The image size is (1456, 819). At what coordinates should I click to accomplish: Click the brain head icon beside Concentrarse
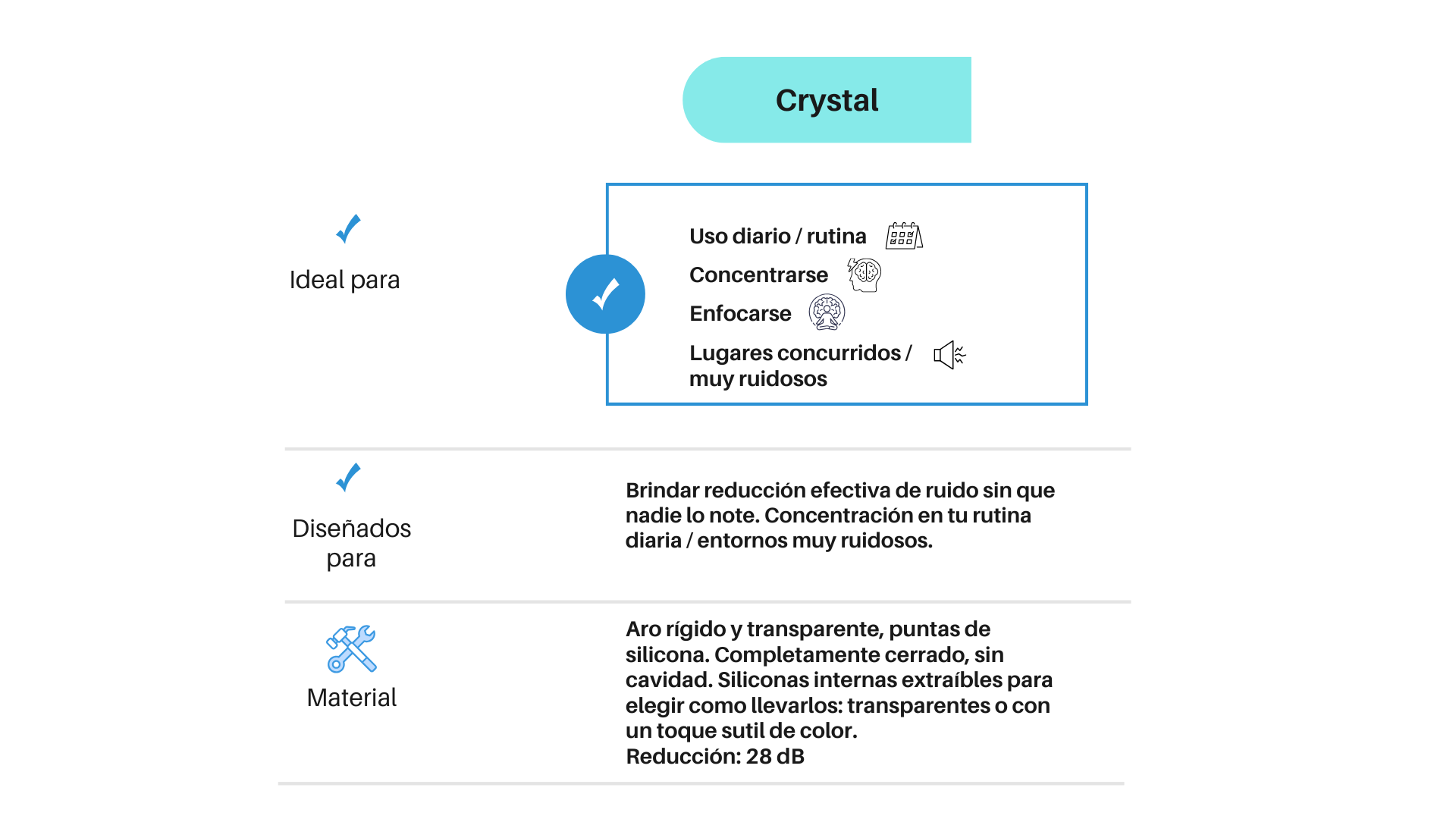click(864, 275)
